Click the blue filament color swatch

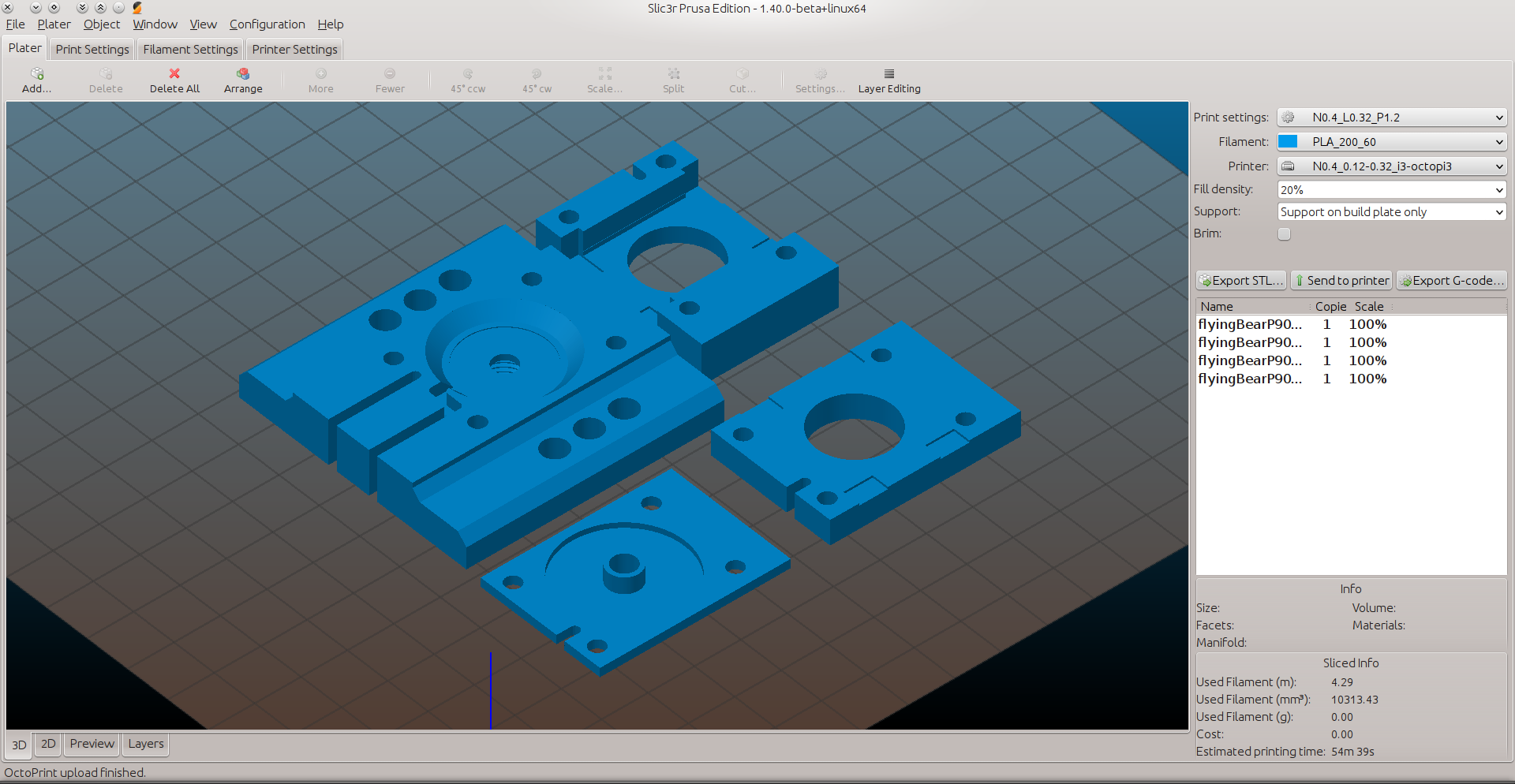(1288, 142)
